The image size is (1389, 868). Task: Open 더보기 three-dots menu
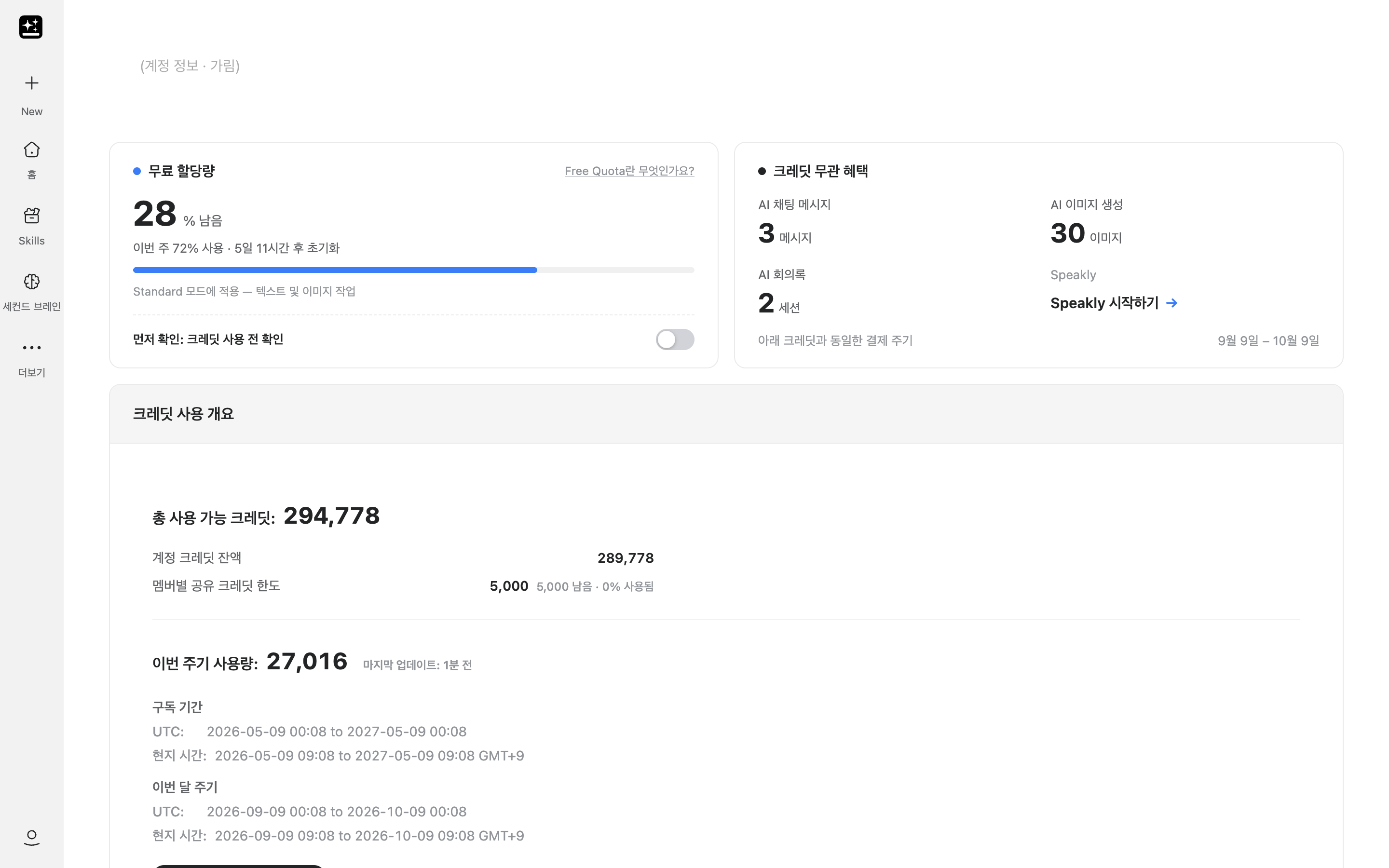(31, 348)
